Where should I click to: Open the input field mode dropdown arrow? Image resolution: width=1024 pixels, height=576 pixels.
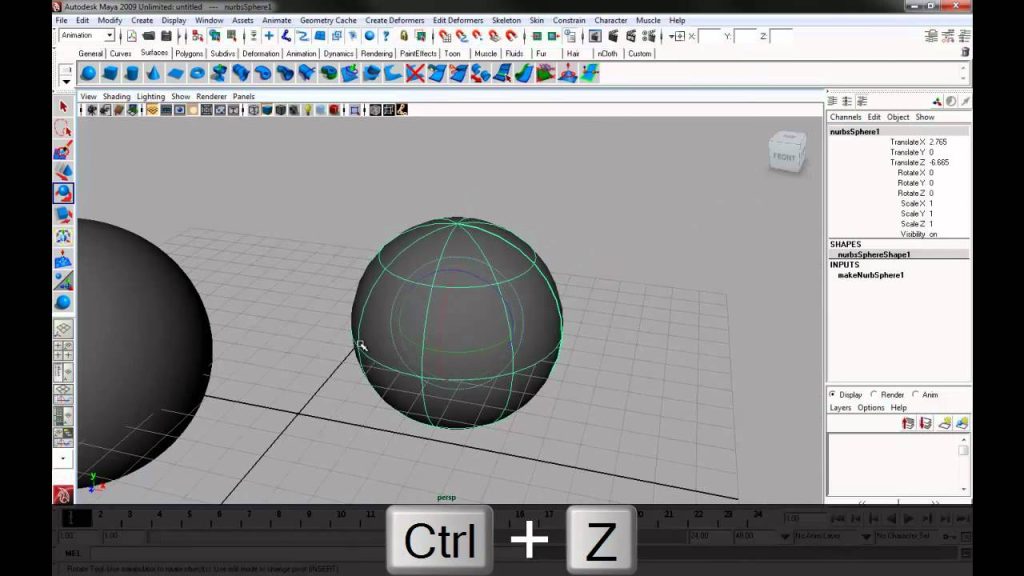(x=671, y=37)
